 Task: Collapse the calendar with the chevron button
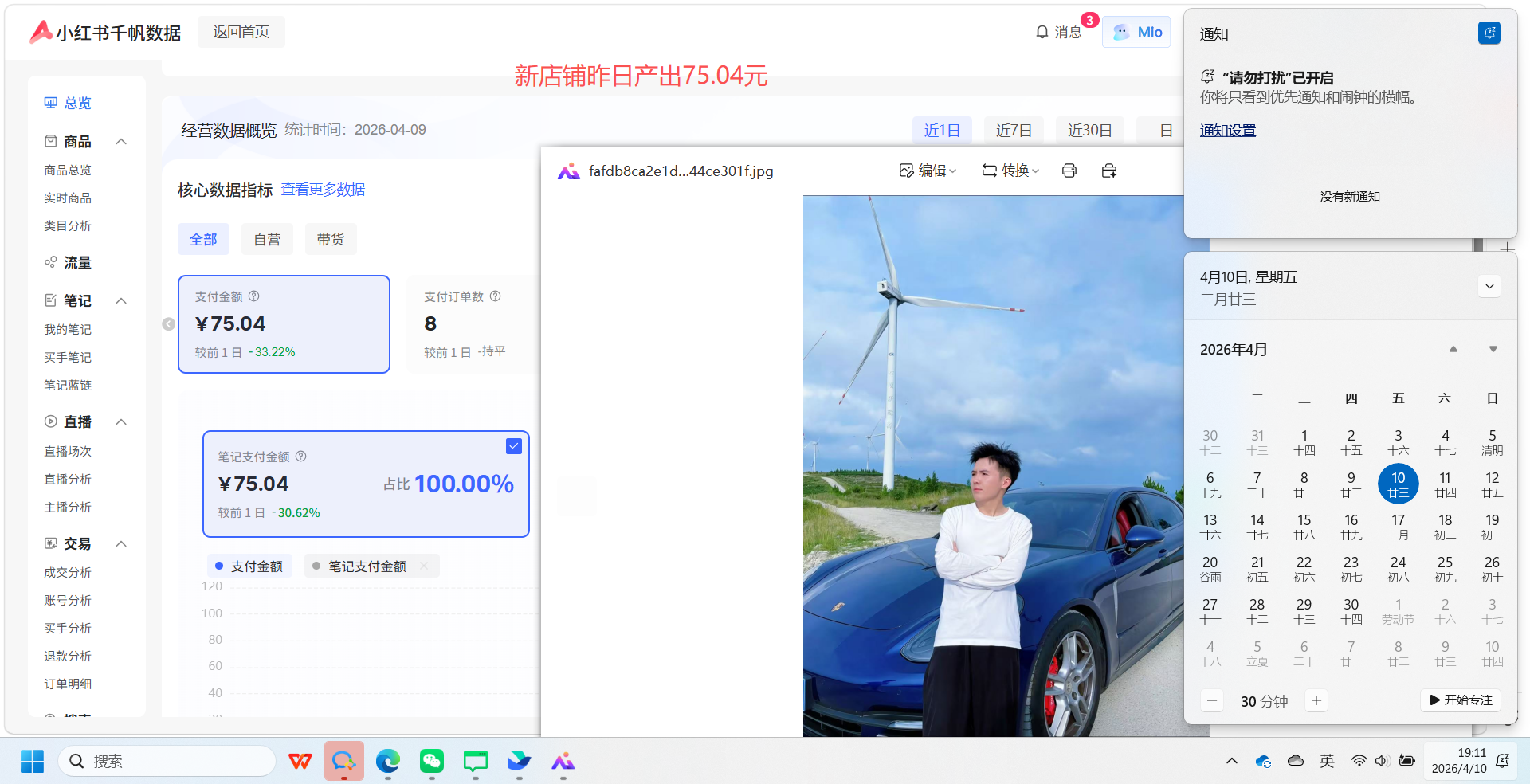[x=1489, y=286]
